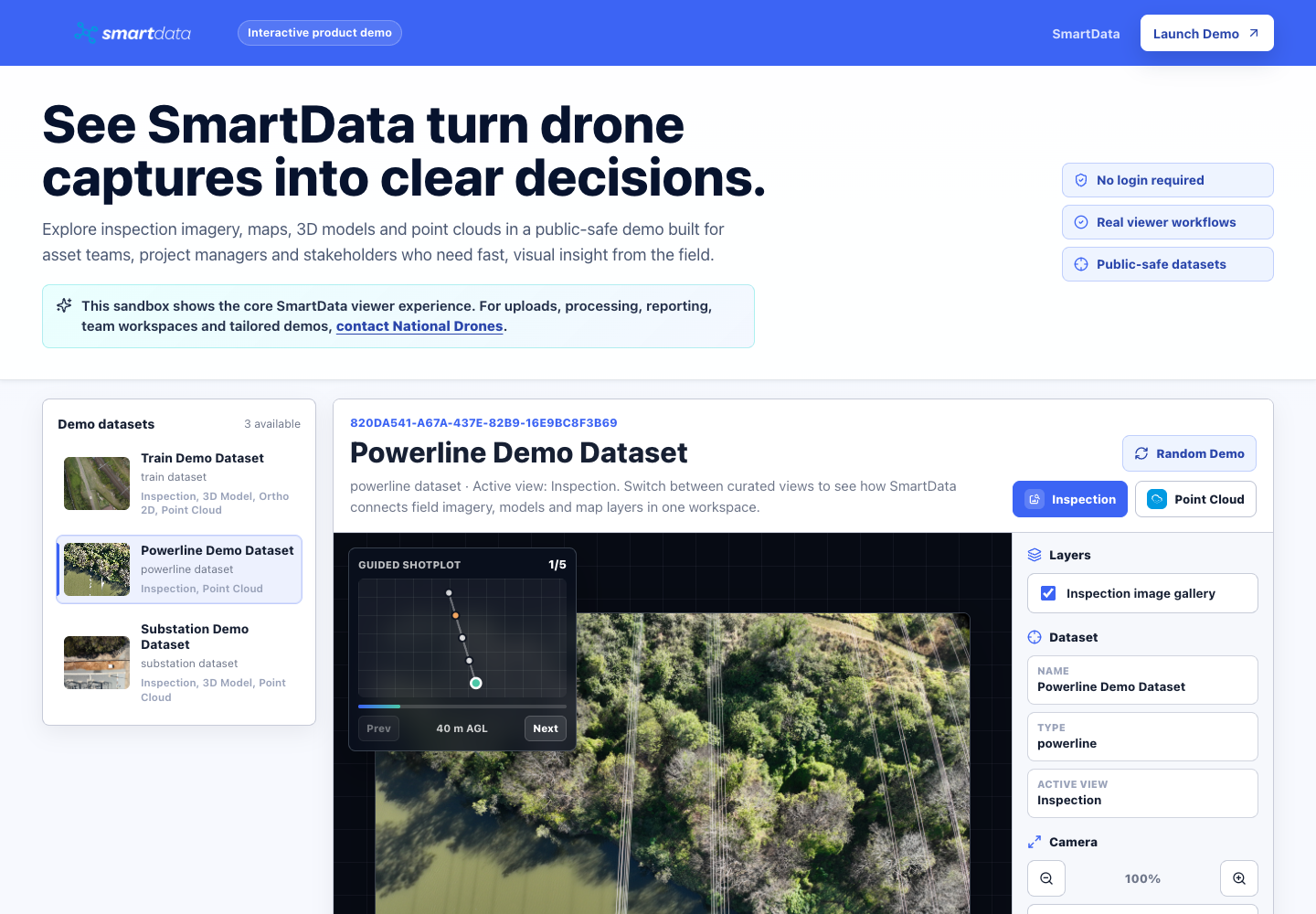
Task: Click the checkmark icon beside Real viewer workflows
Action: coord(1081,222)
